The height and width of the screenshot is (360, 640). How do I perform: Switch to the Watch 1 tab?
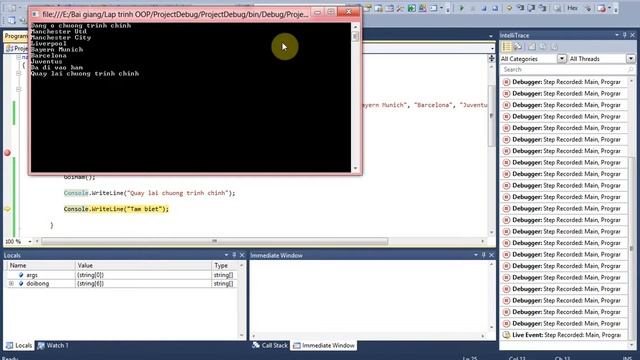coord(53,345)
